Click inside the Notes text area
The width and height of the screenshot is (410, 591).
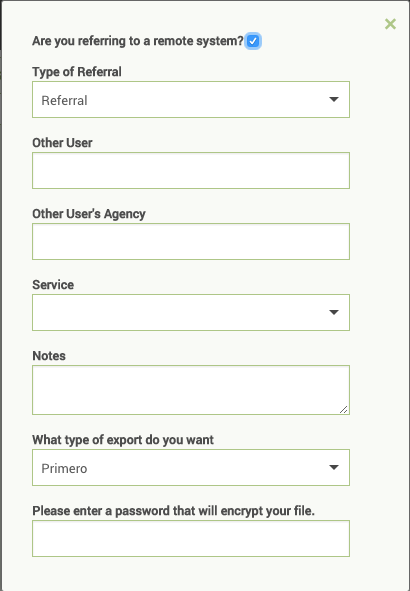(x=191, y=390)
